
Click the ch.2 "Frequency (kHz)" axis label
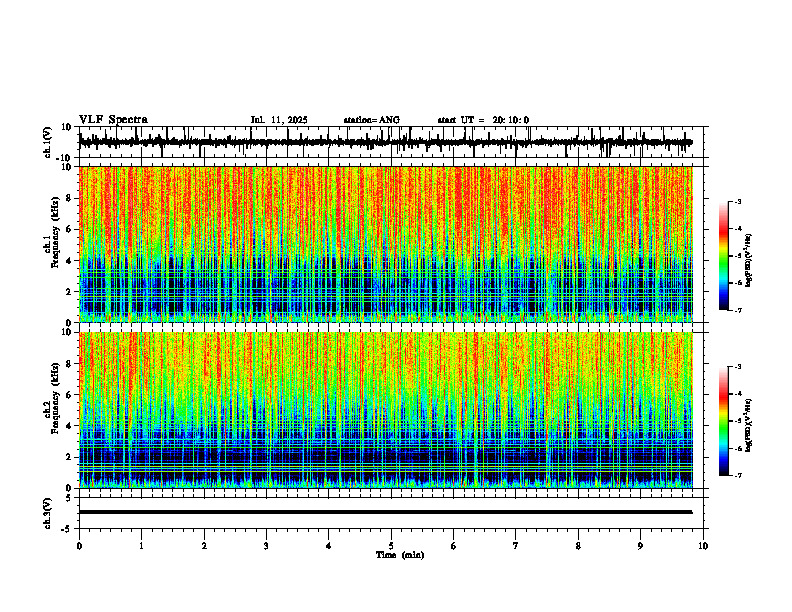[x=55, y=398]
